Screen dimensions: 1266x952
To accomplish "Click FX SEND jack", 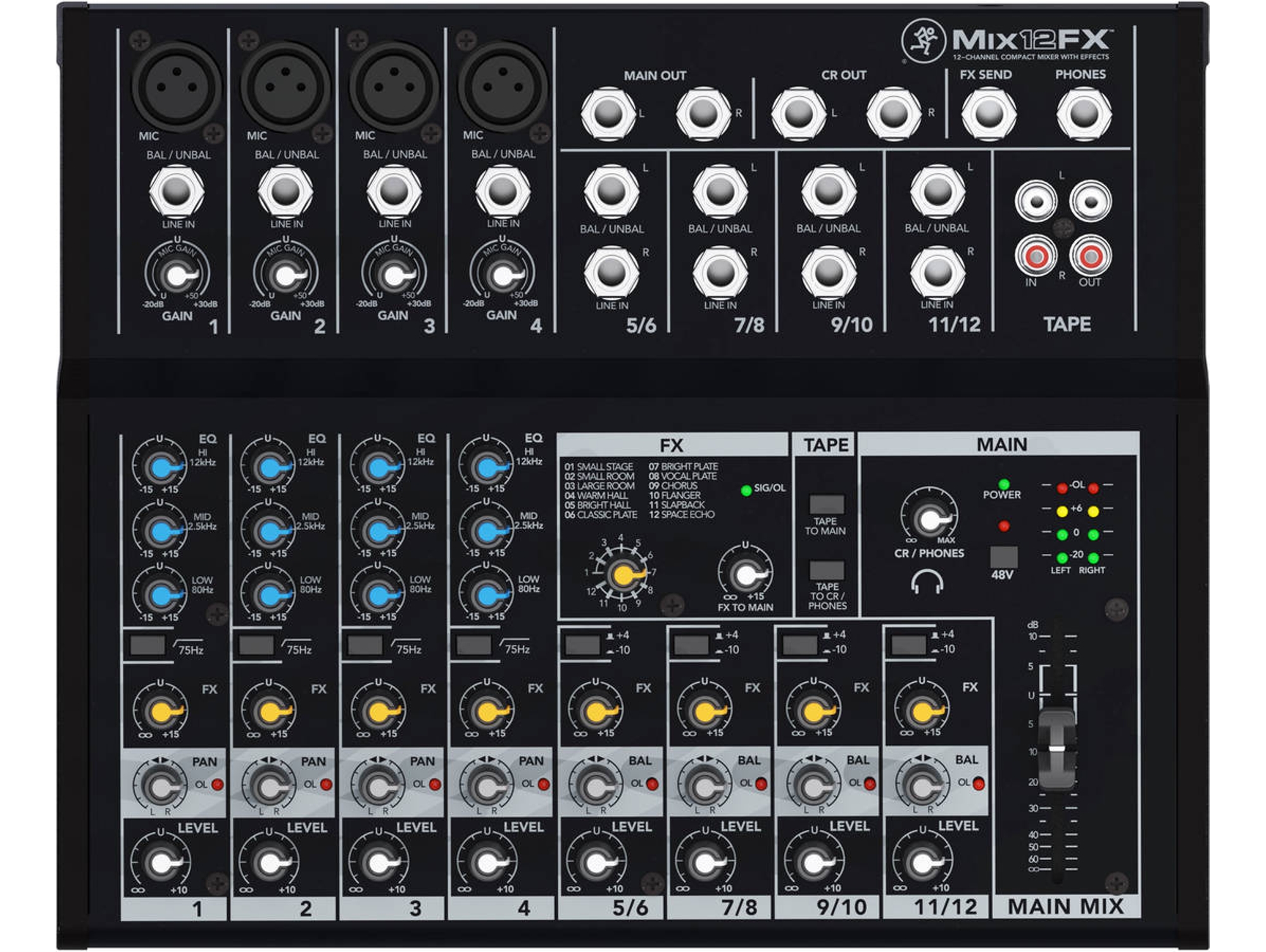I will pos(989,113).
